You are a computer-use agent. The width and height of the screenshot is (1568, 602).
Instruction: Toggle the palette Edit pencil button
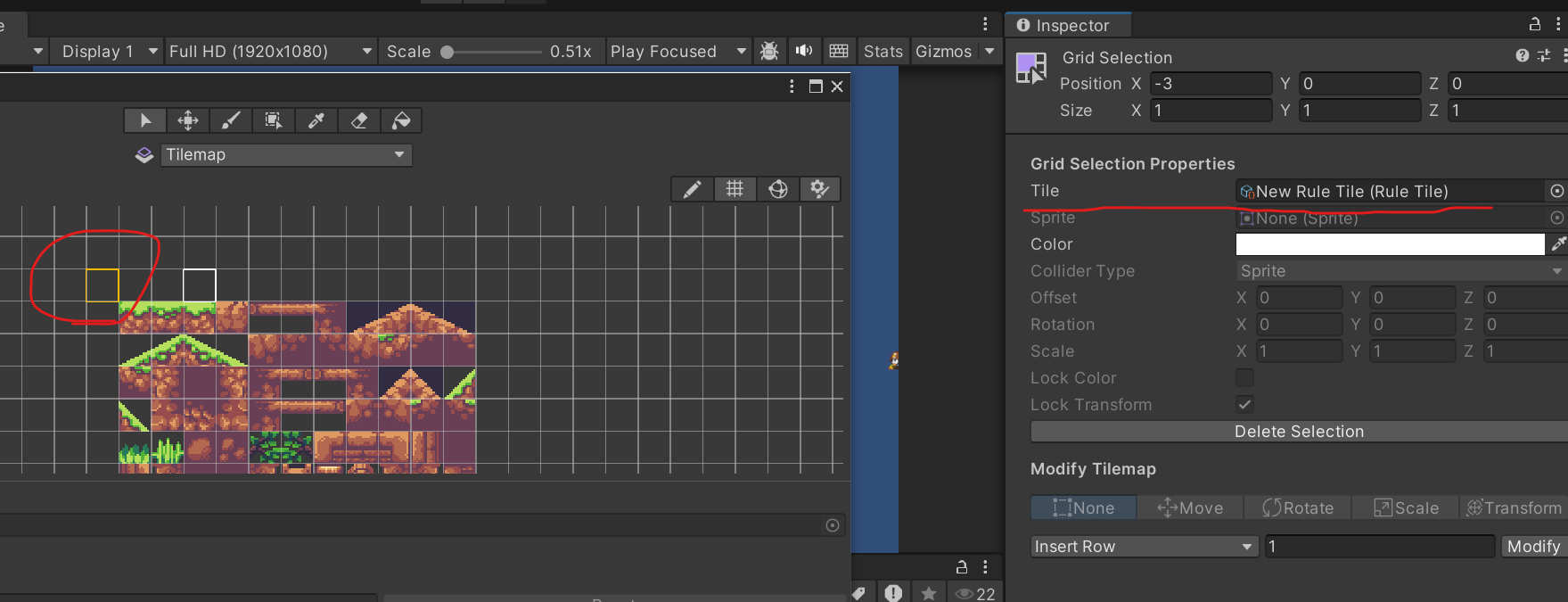point(692,189)
